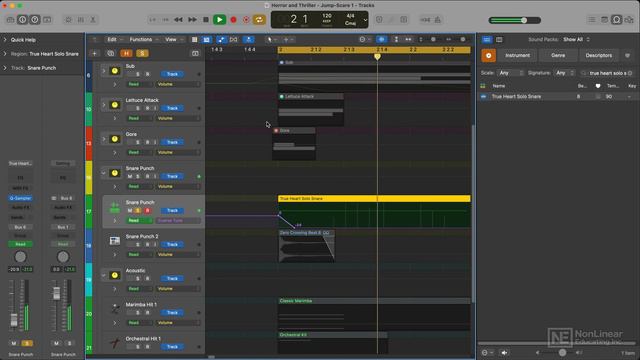Viewport: 640px width, 360px height.
Task: Collapse the Acoustic track stack
Action: 104,276
